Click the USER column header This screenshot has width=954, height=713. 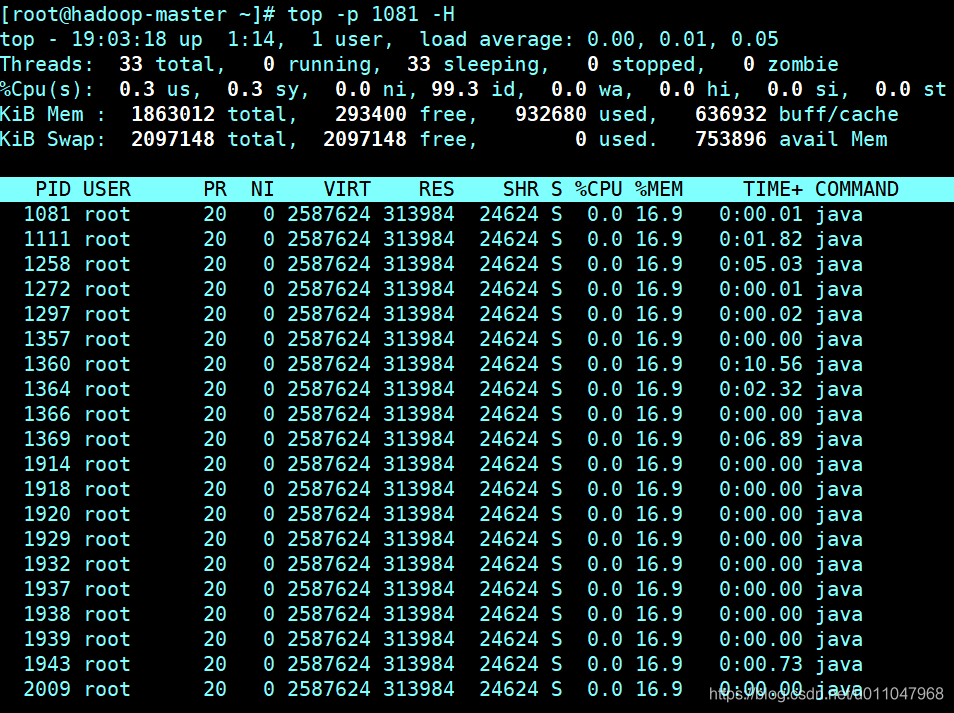(x=106, y=189)
